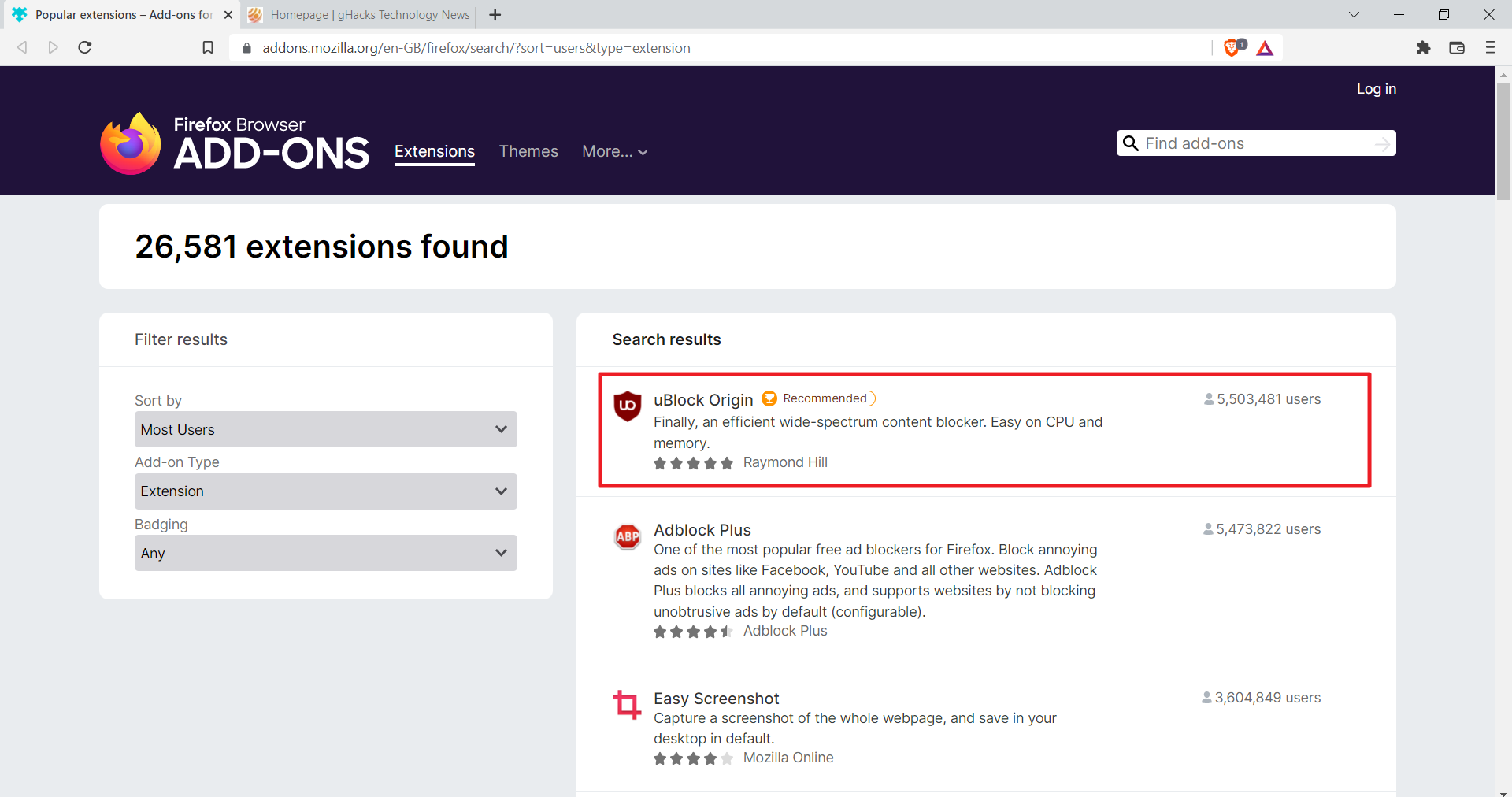Screen dimensions: 1512x797
Task: Open the Add-on Type Extension dropdown
Action: [326, 491]
